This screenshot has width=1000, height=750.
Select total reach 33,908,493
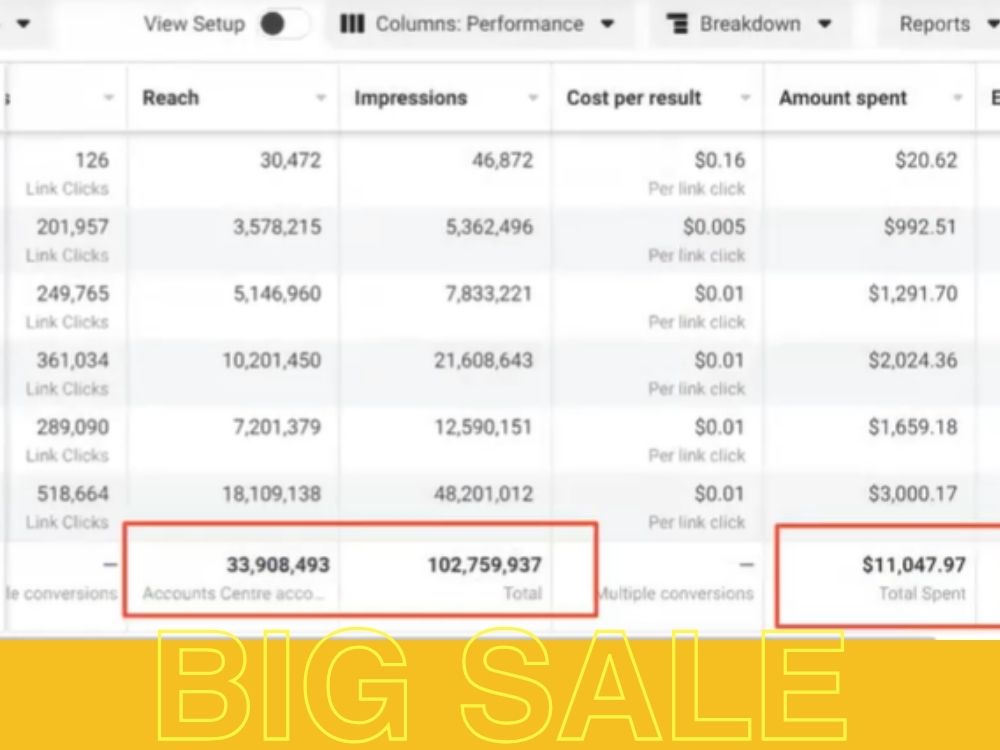coord(278,564)
